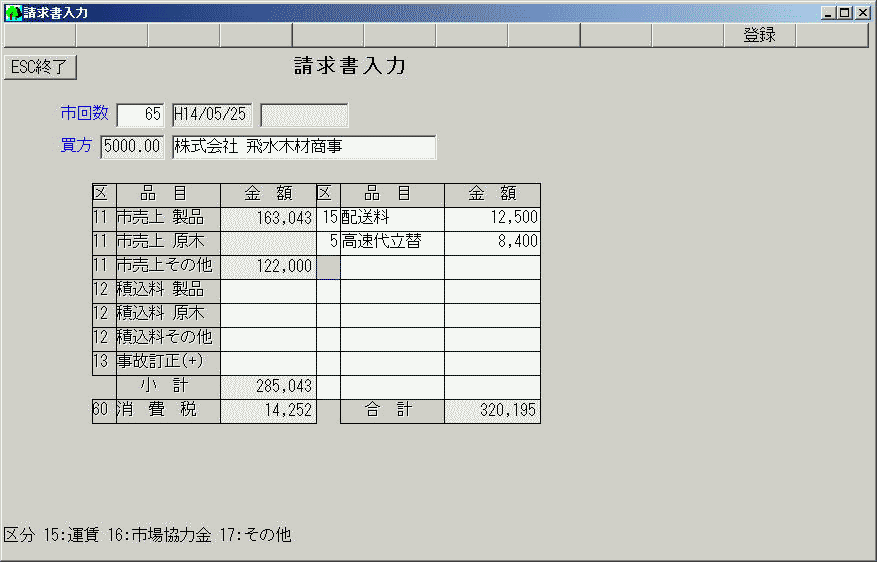Click the status text 区分 15:運賃 16:市場協力金
The image size is (877, 562).
pyautogui.click(x=108, y=535)
